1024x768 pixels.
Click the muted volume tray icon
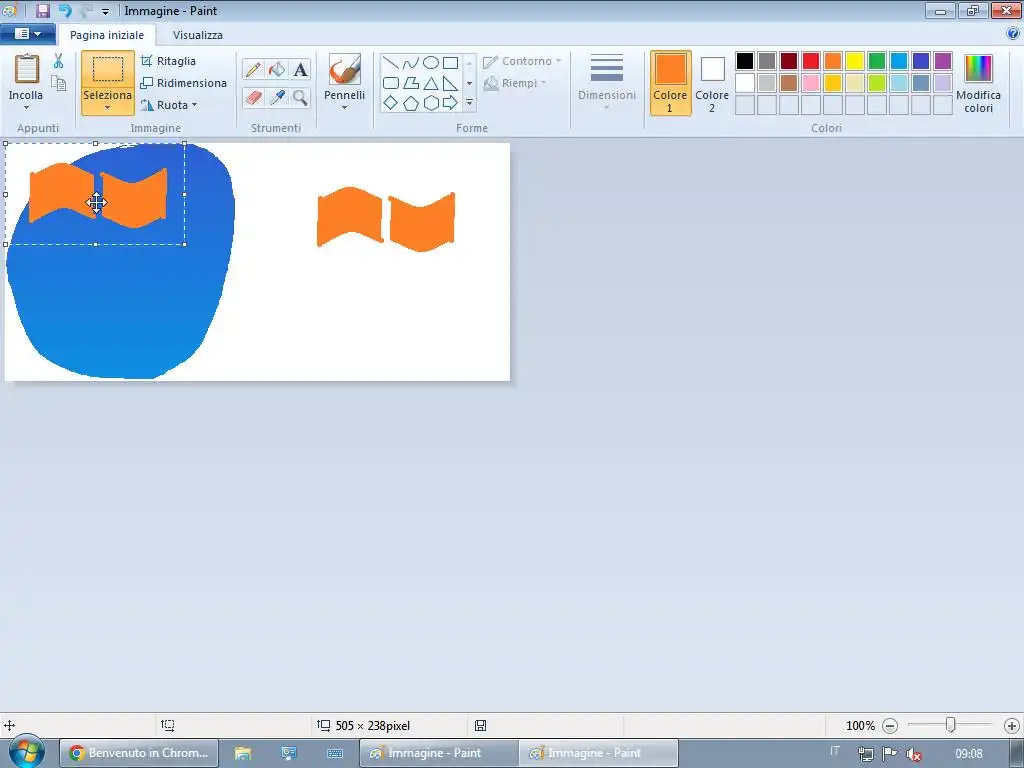coord(914,754)
